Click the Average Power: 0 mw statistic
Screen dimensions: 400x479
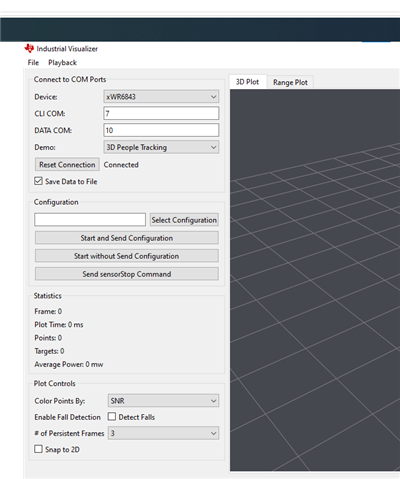[x=69, y=364]
